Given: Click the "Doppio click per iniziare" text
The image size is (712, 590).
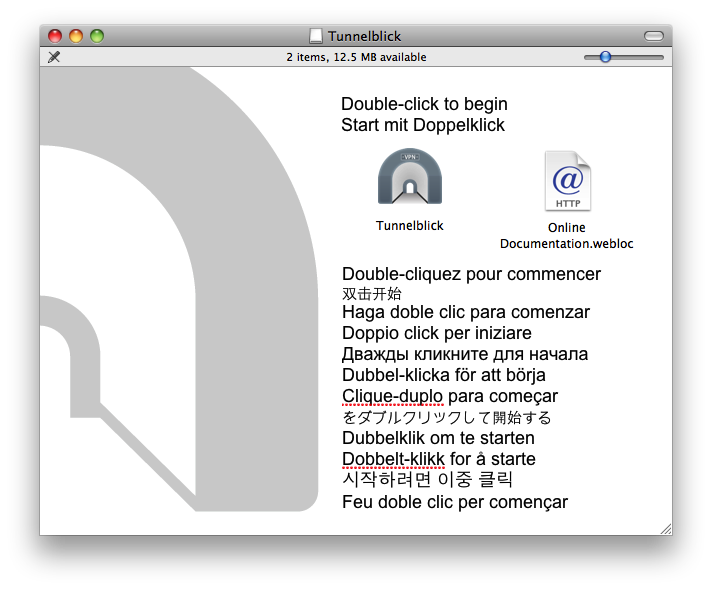Looking at the screenshot, I should click(437, 333).
